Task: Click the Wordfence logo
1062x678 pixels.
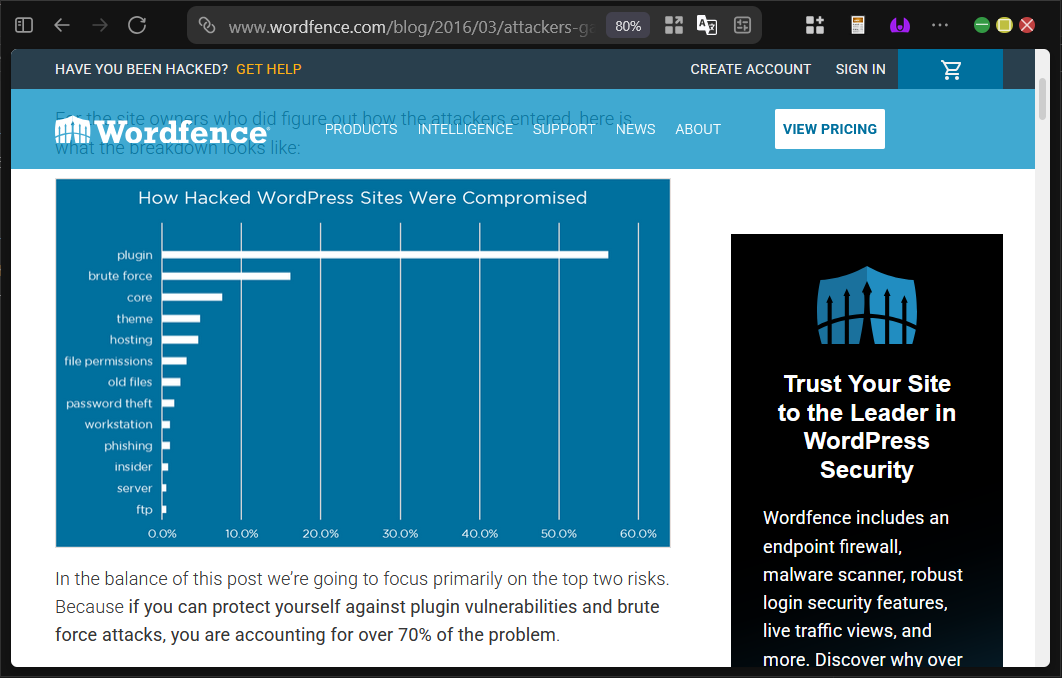Action: 162,130
